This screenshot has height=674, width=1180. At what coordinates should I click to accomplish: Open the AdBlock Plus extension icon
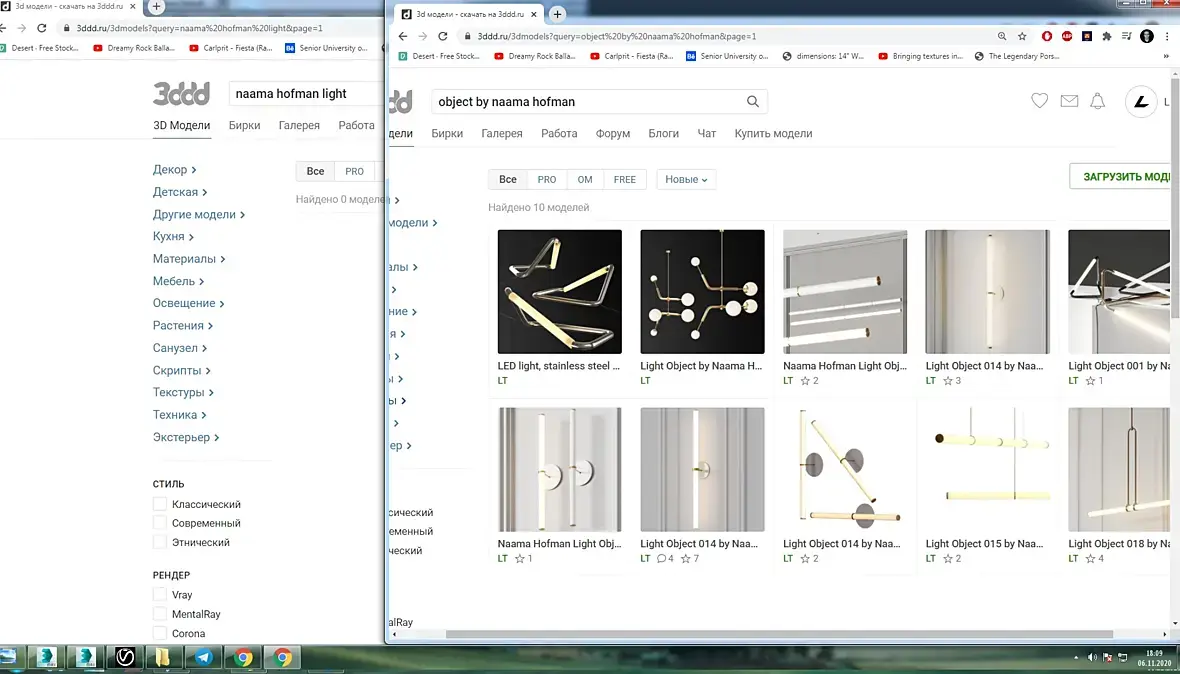pos(1067,36)
